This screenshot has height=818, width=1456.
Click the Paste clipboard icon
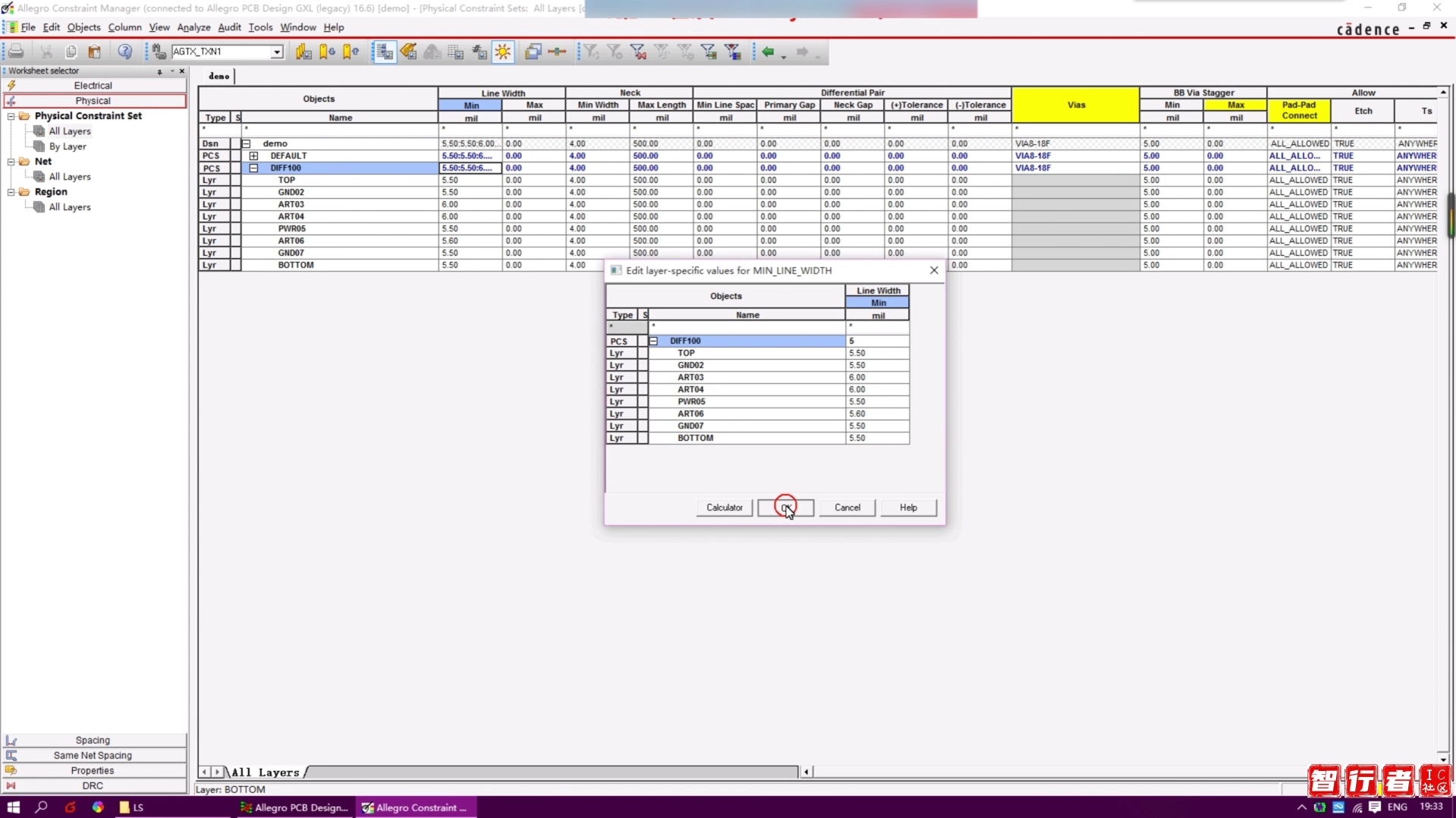point(95,52)
